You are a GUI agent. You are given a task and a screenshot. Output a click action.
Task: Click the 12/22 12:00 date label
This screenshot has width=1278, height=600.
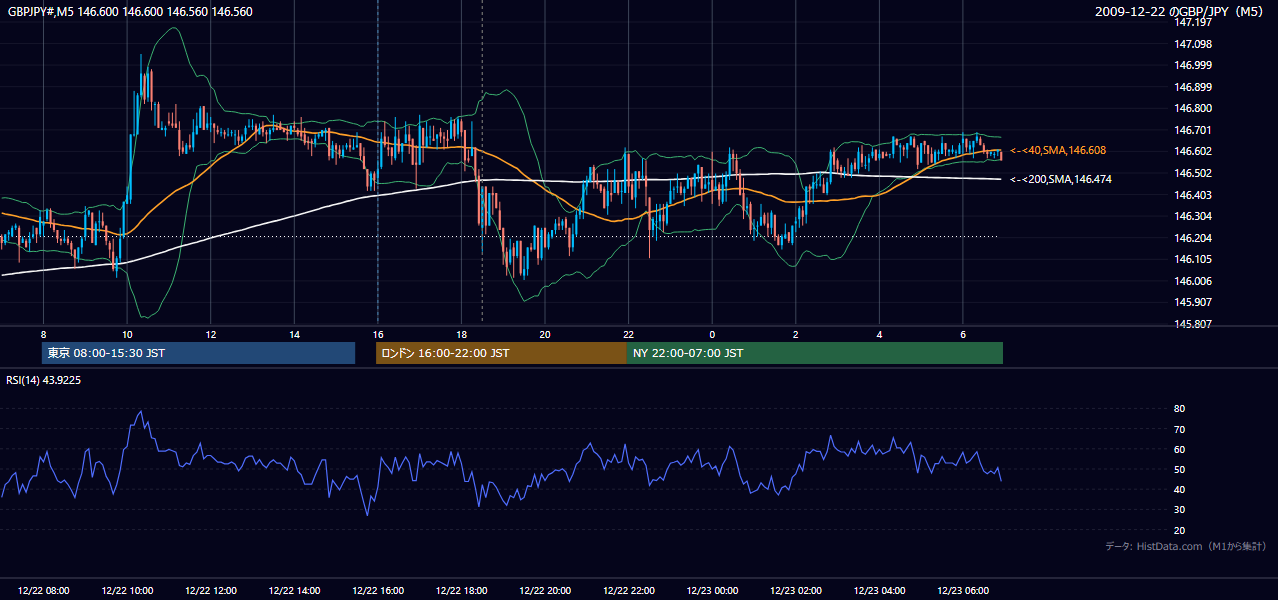[211, 591]
